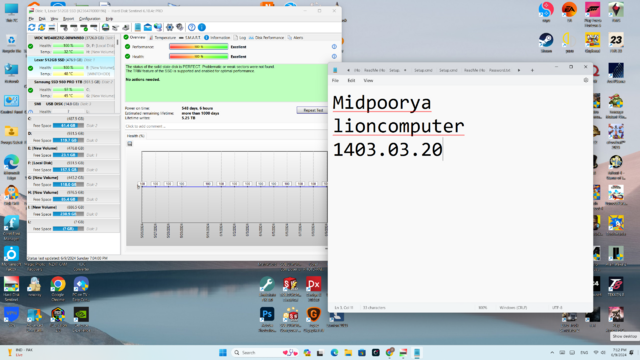Show hidden tray icons chevron
This screenshot has height=360, width=640.
[x=552, y=353]
